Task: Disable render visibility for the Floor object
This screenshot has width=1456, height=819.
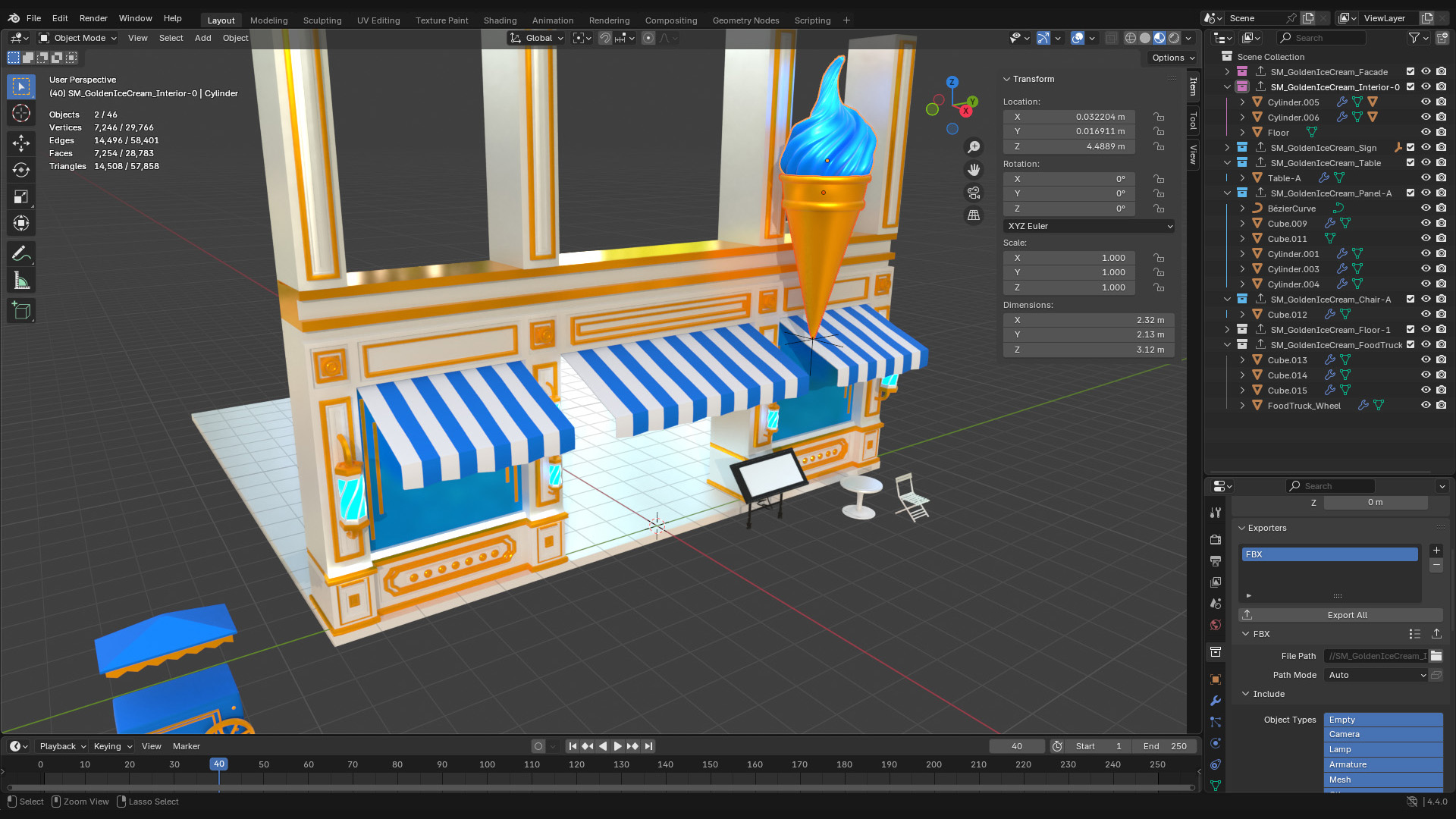Action: (x=1440, y=132)
